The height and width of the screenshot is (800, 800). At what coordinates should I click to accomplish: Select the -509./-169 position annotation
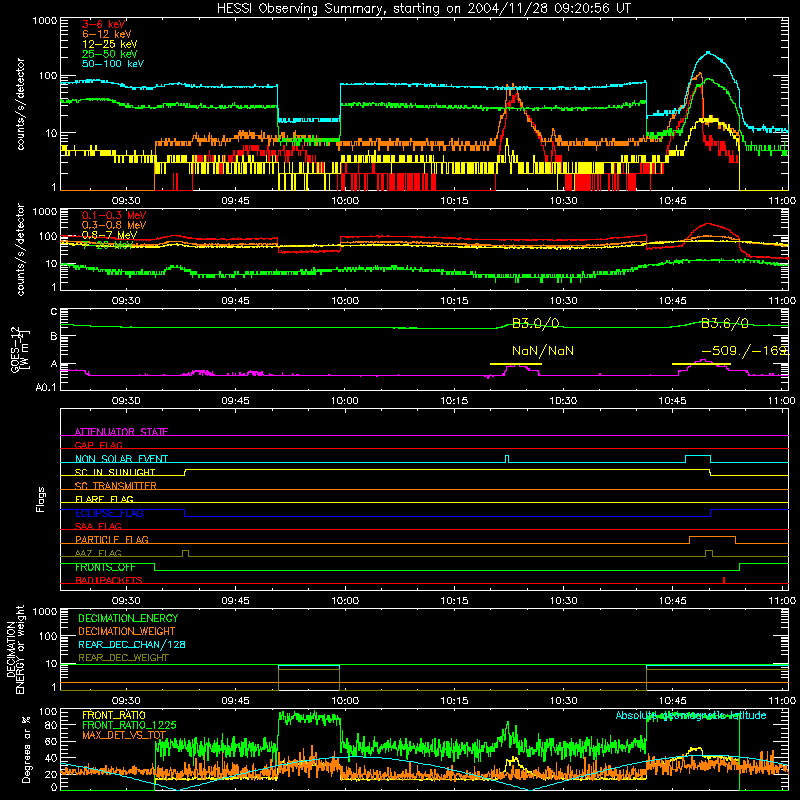[745, 351]
